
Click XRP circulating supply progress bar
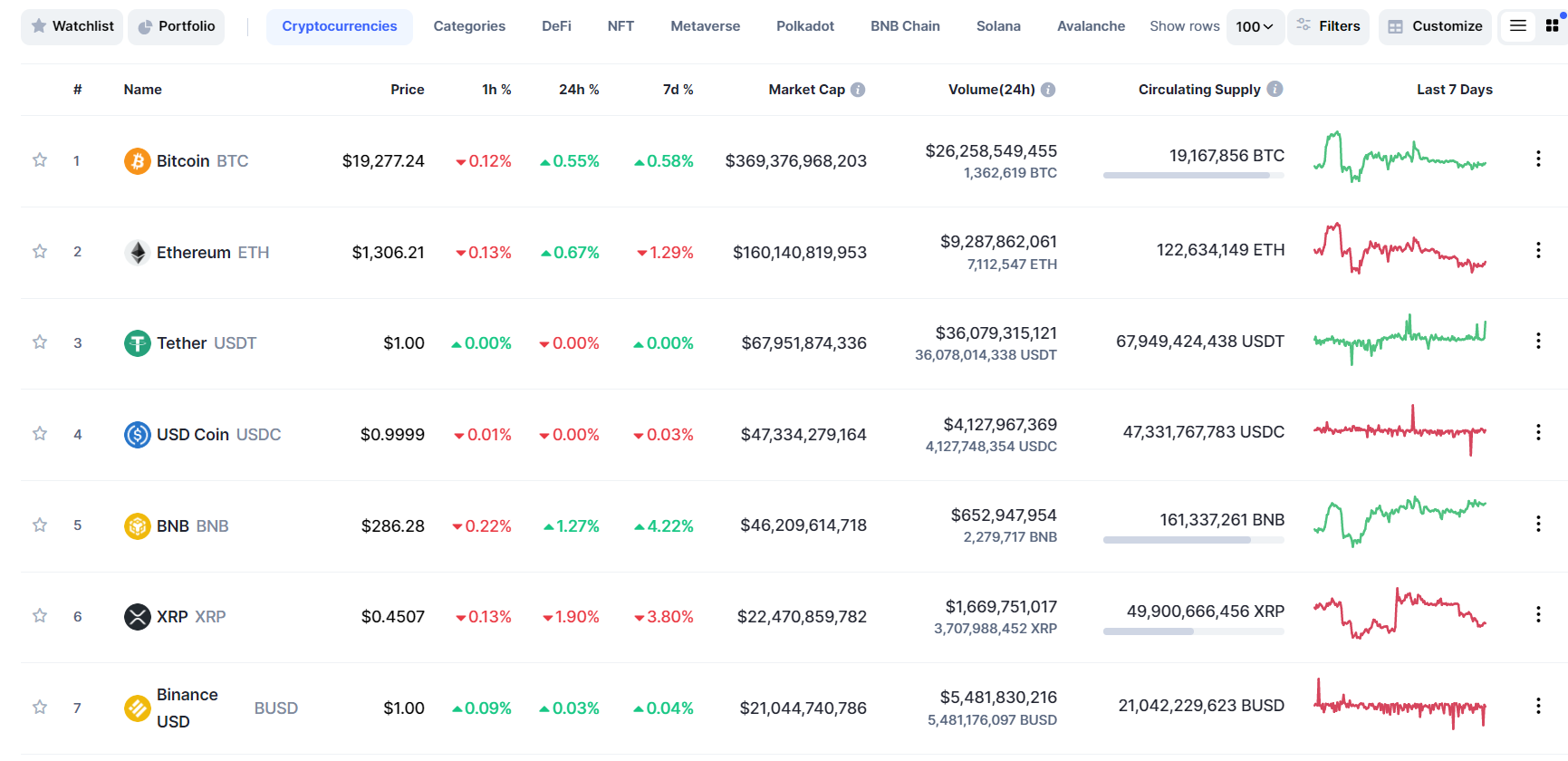point(1194,631)
